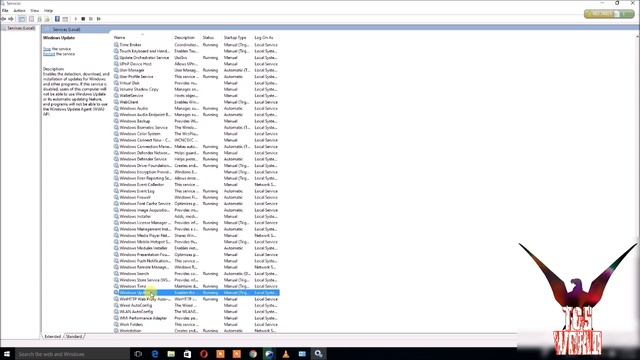
Task: Open Windows Store from taskbar
Action: click(187, 354)
